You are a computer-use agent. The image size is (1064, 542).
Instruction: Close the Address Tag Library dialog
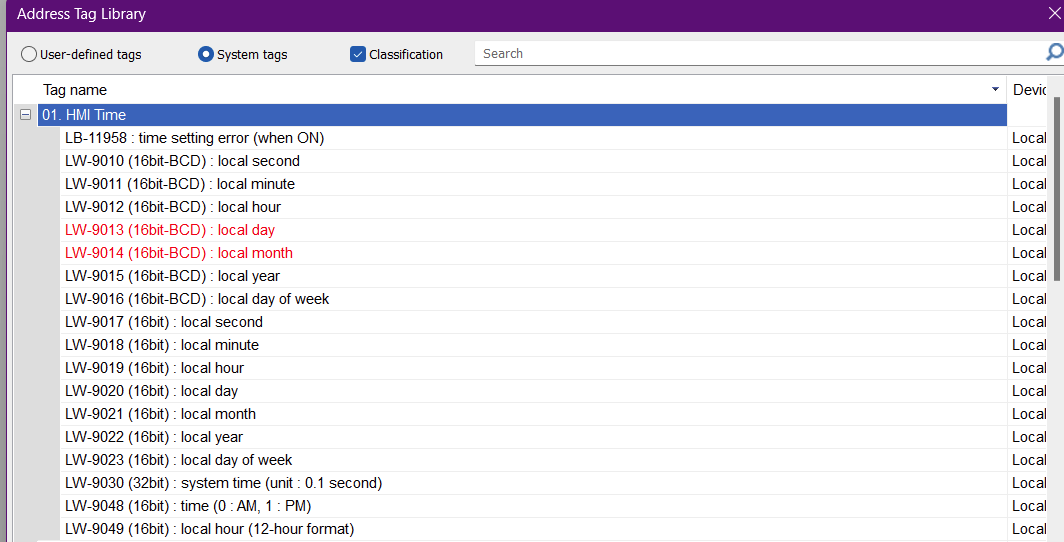coord(1053,14)
